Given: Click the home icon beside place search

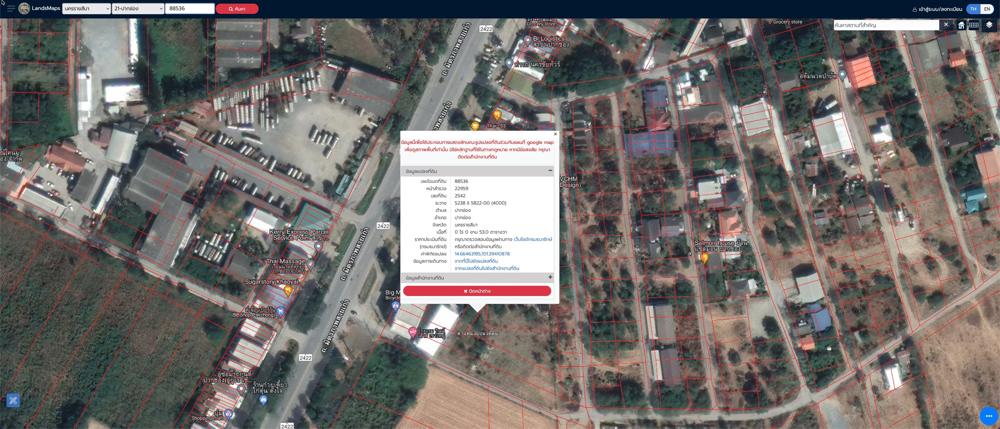Looking at the screenshot, I should 961,25.
